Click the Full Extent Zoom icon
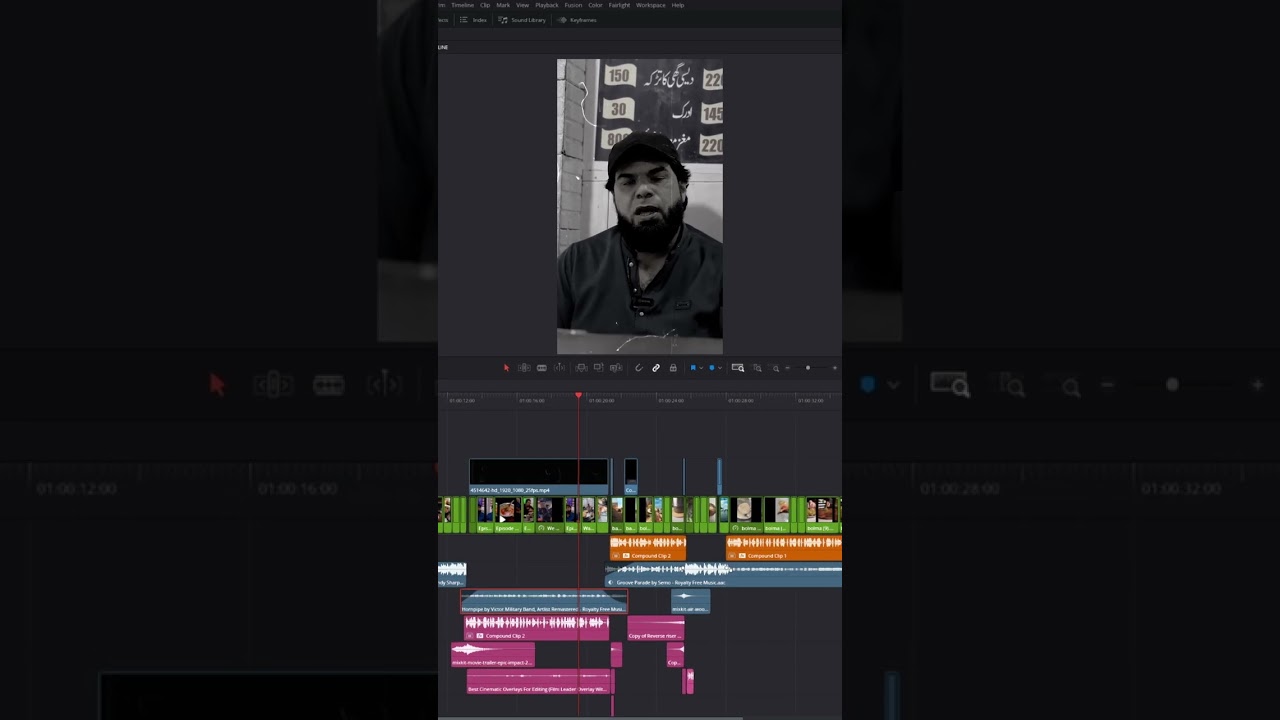 (738, 368)
